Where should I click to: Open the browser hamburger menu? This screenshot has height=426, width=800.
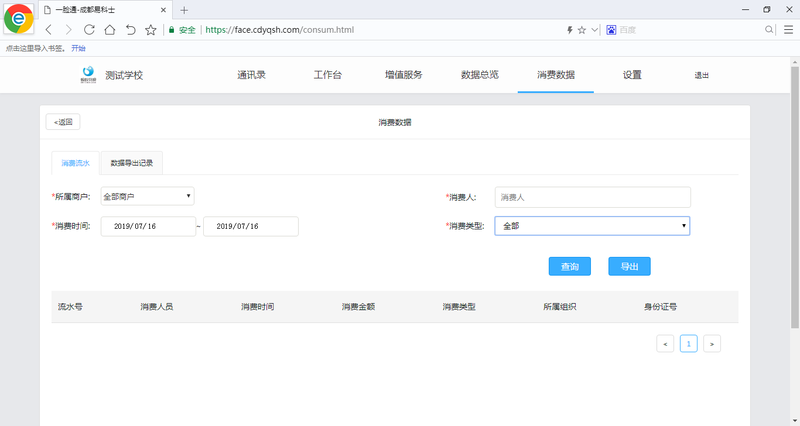pos(788,30)
